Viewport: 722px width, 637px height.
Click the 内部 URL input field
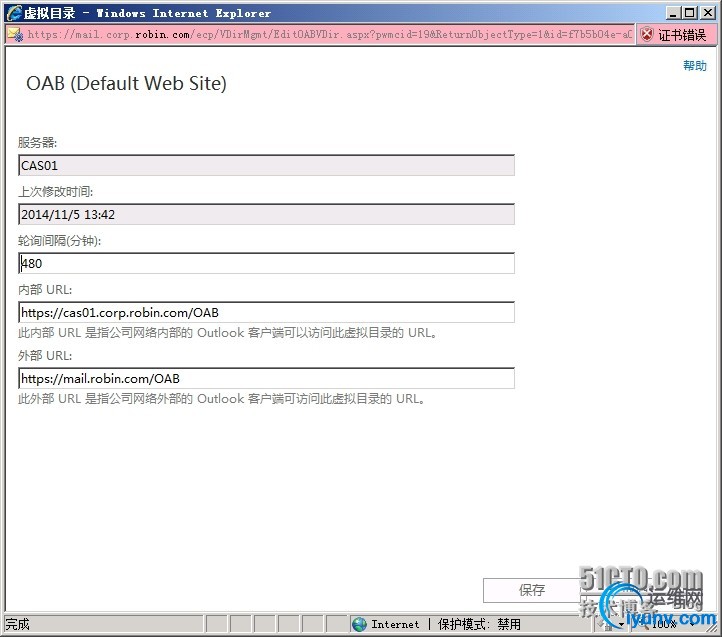tap(267, 313)
